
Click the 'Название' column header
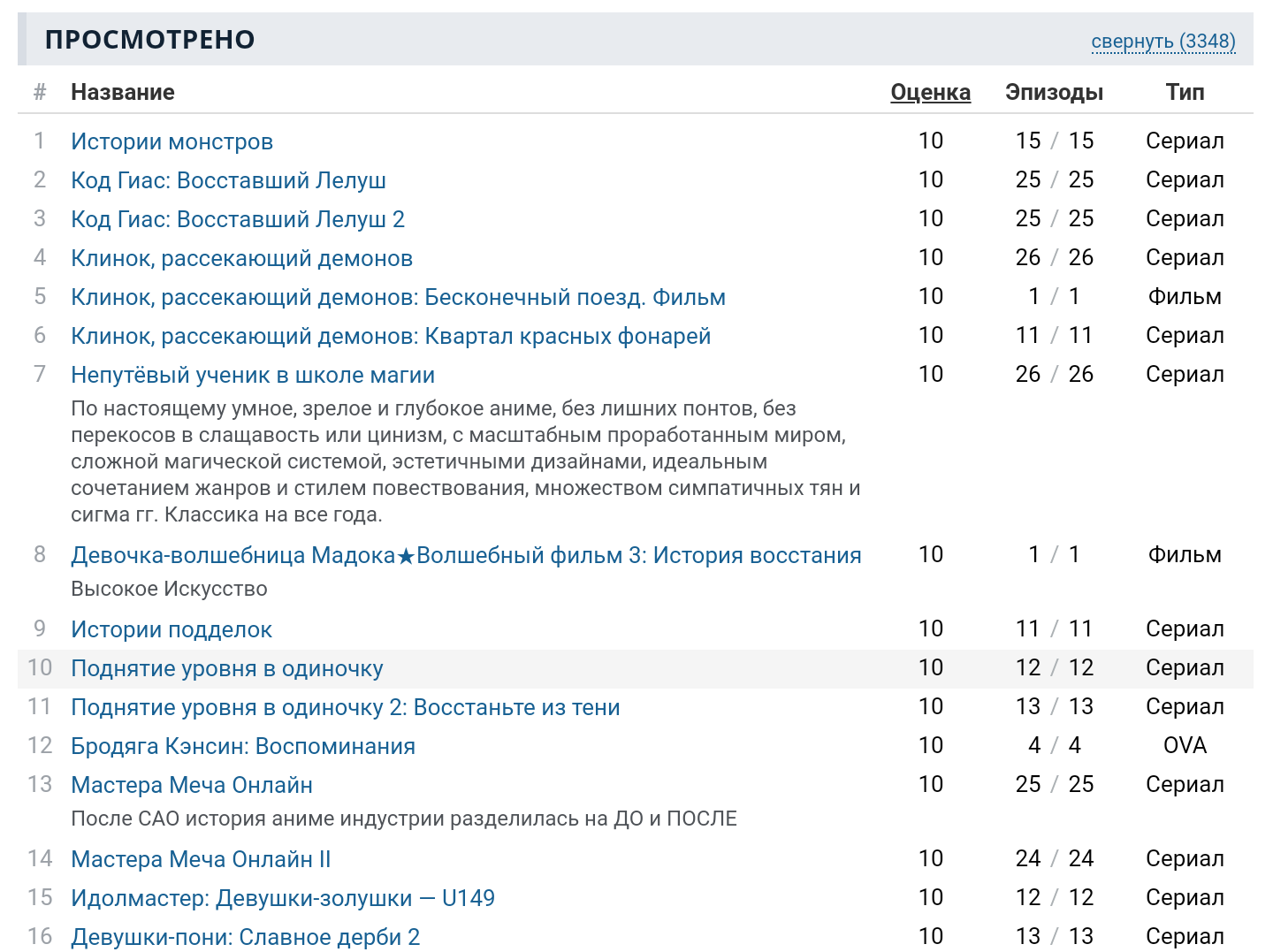123,92
